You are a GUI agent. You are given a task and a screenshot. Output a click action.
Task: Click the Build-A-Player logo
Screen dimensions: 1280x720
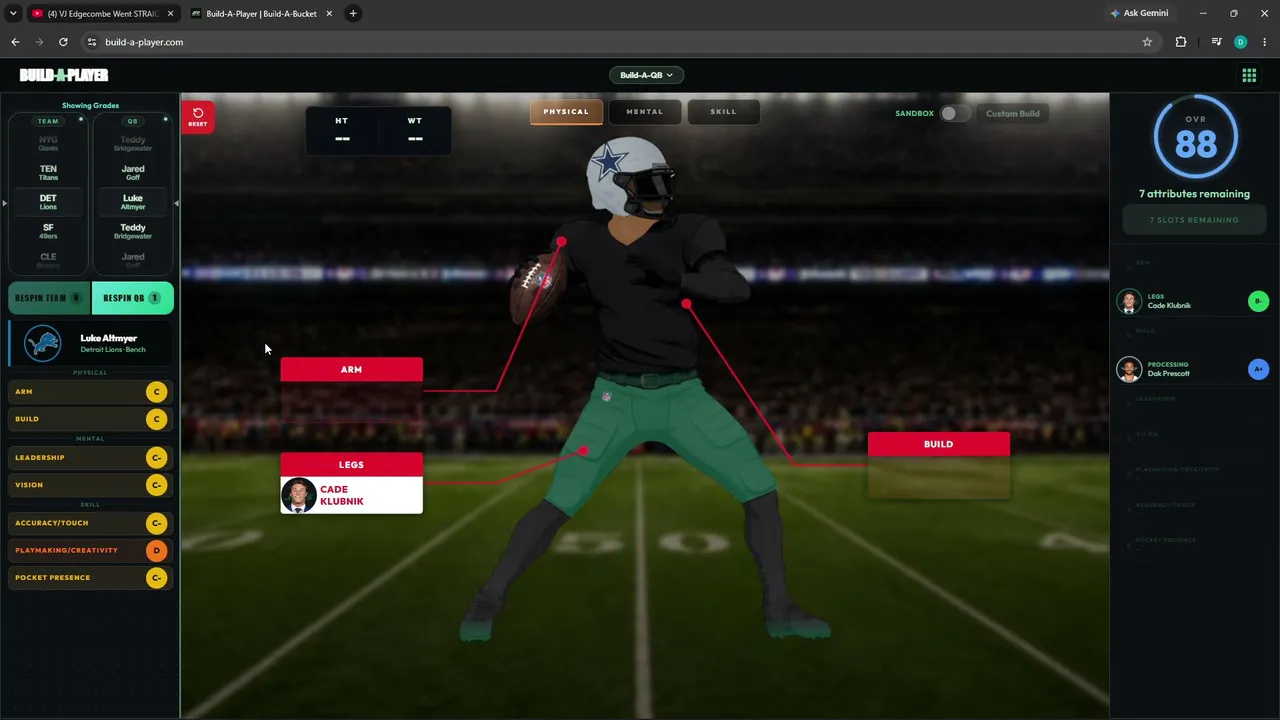coord(64,75)
